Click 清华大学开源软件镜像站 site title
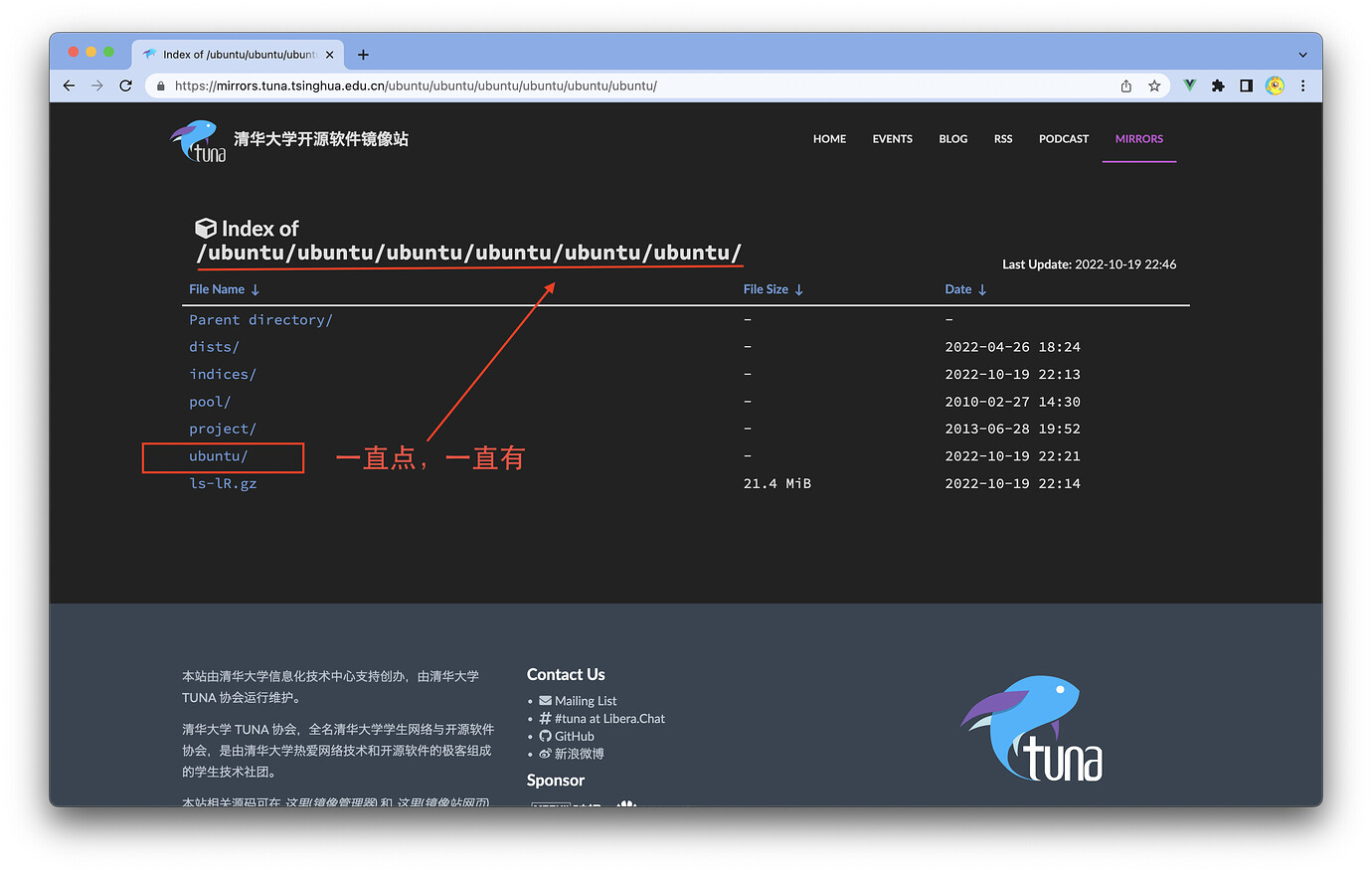 click(x=320, y=139)
